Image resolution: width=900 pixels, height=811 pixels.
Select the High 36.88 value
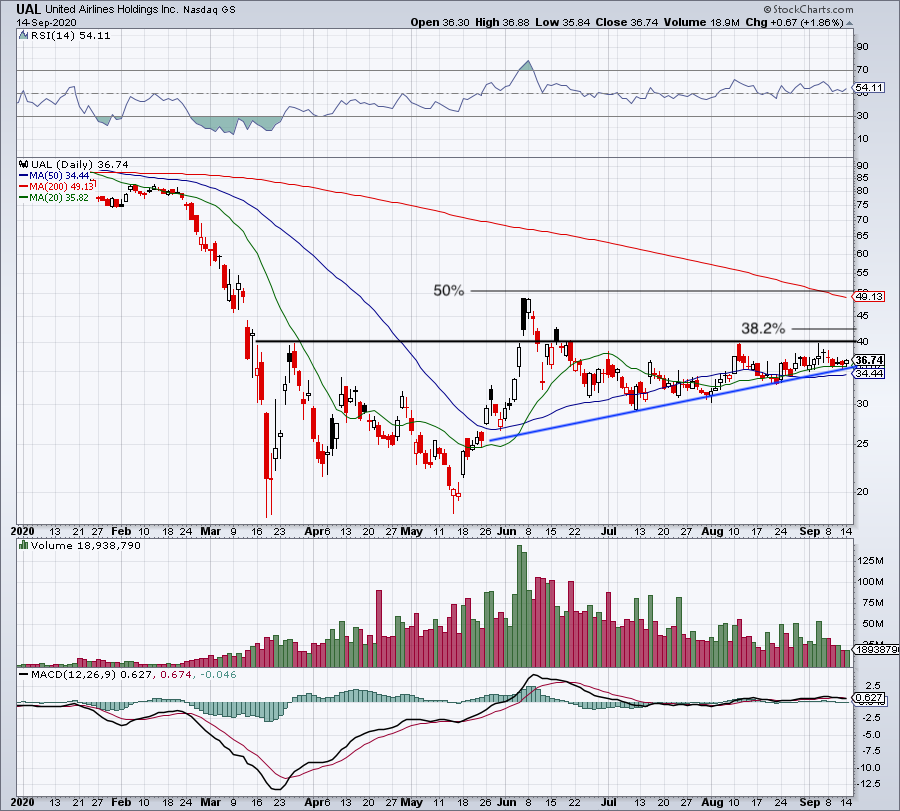click(x=502, y=22)
